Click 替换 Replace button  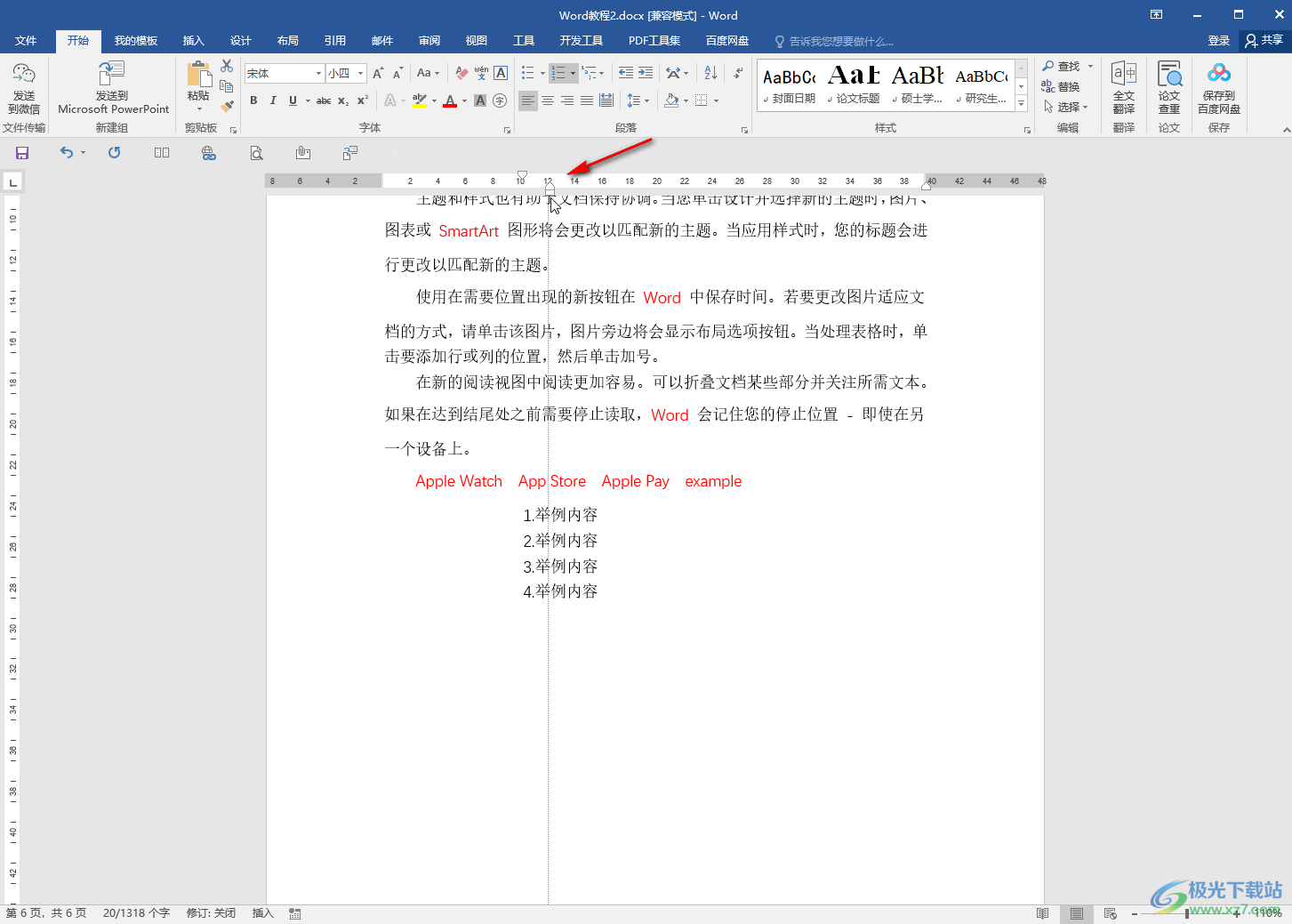tap(1061, 86)
